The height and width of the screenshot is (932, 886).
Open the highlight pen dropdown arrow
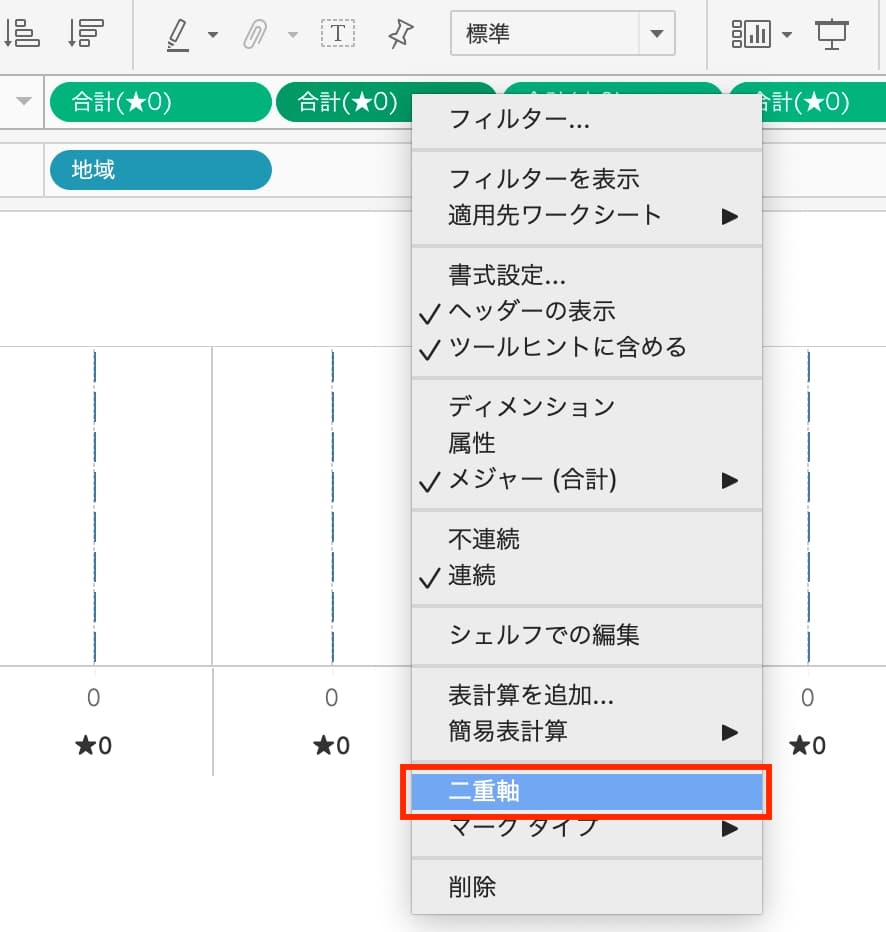point(213,35)
